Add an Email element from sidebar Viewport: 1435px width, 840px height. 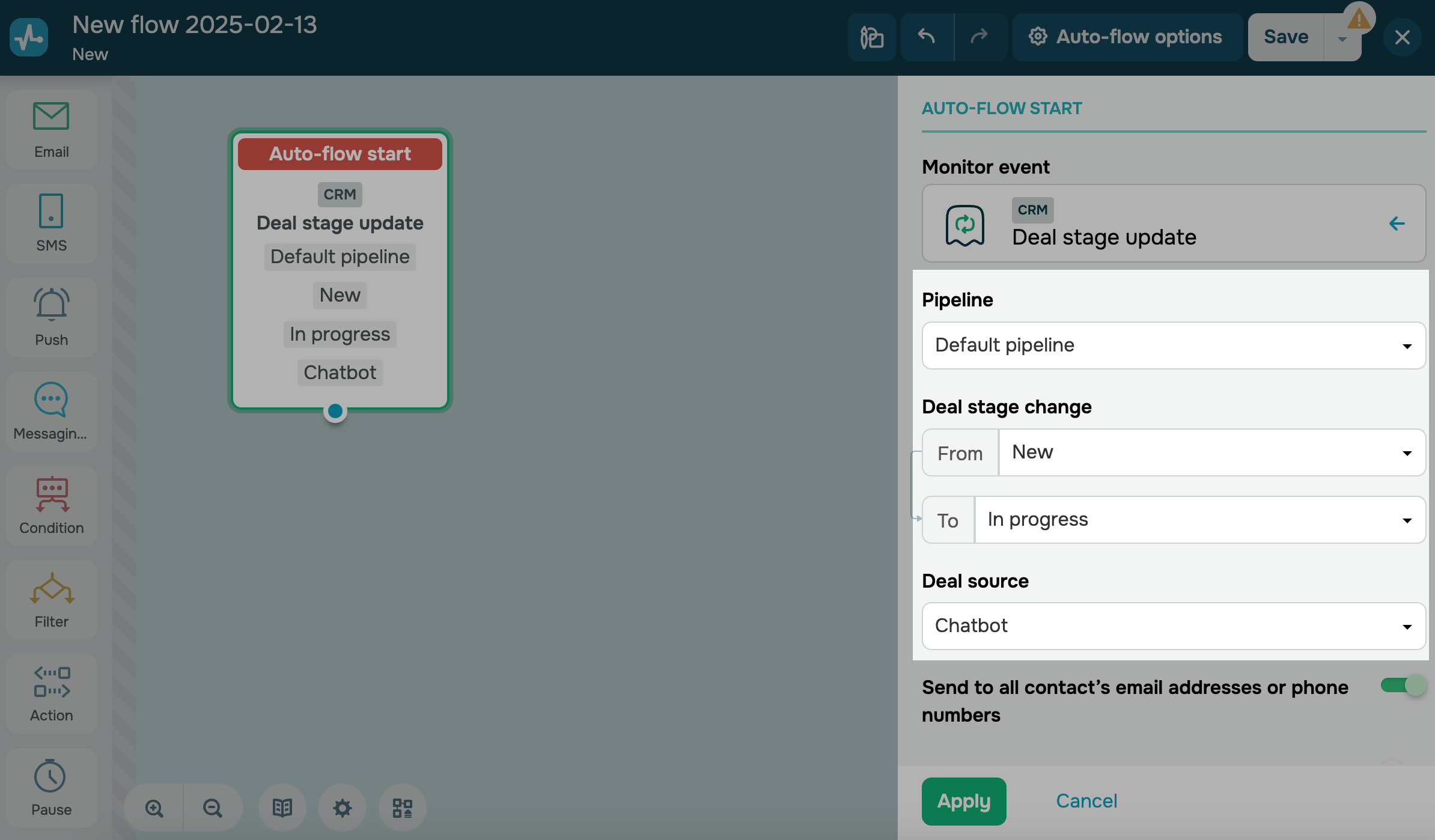pos(51,129)
